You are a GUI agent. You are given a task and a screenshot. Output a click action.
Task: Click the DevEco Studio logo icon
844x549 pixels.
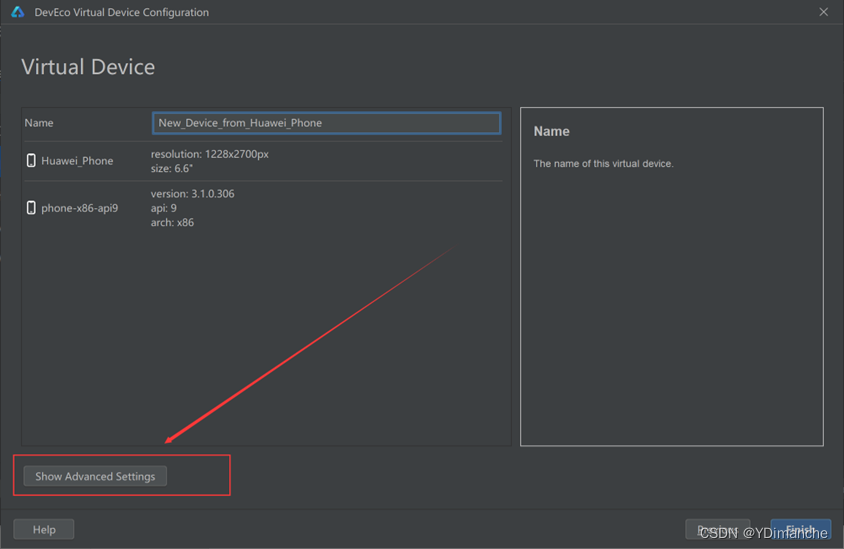(x=18, y=12)
